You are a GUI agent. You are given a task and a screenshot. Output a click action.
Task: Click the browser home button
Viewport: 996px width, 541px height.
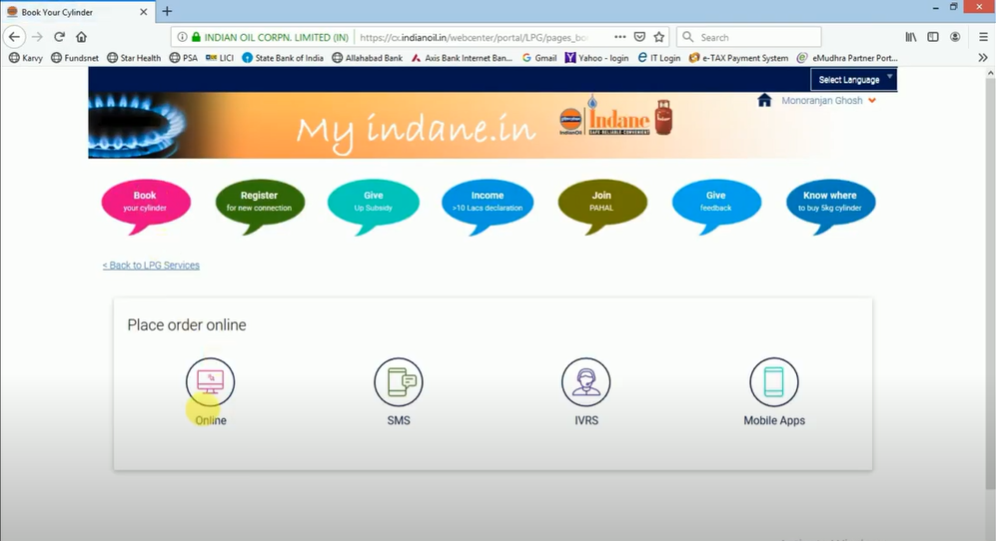coord(82,37)
